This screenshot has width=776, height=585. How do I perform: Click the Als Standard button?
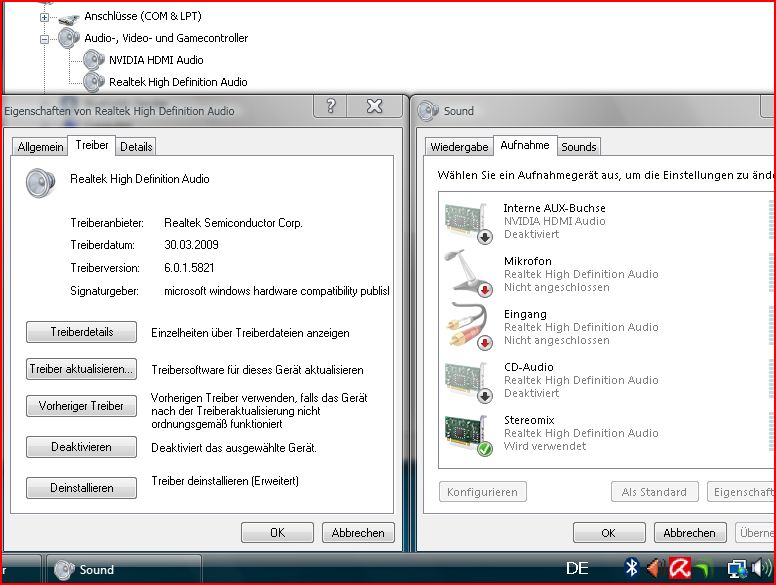coord(655,492)
